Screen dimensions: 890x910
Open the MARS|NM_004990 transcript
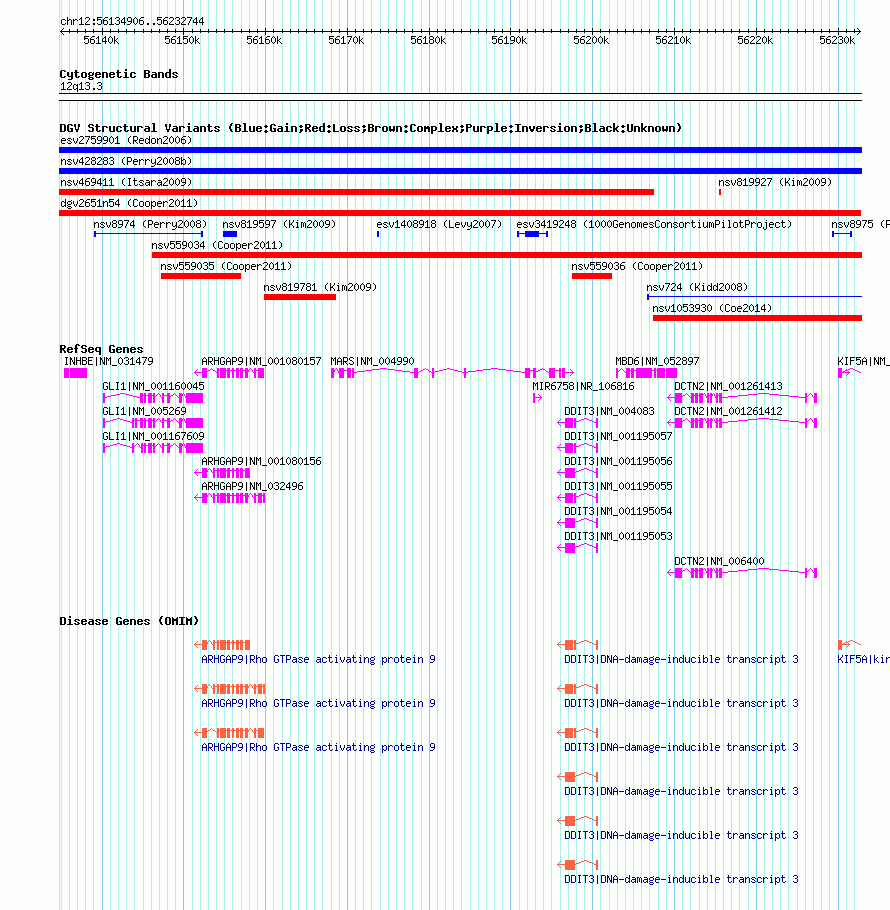coord(452,373)
